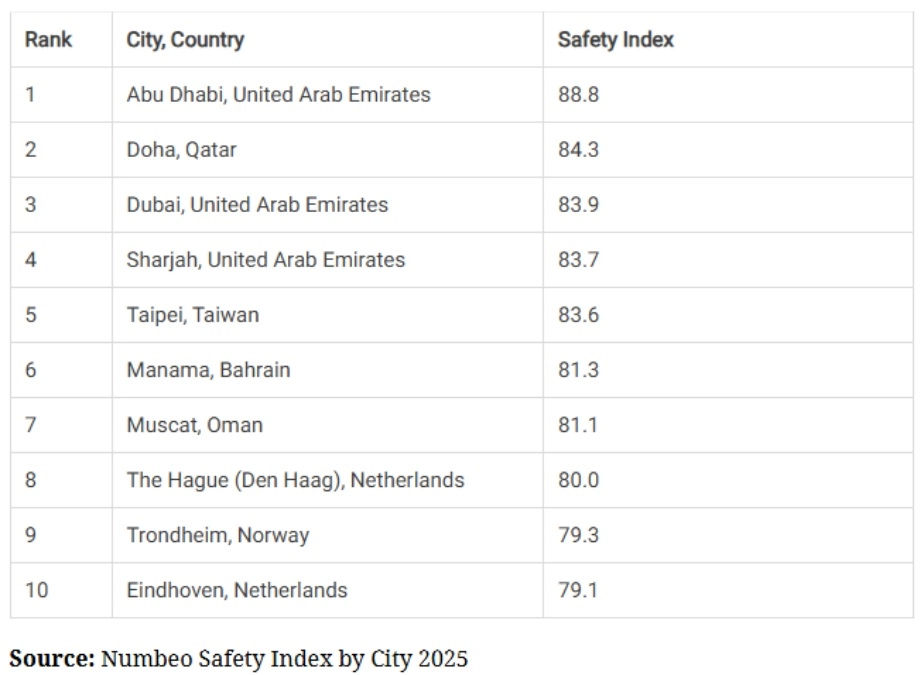The height and width of the screenshot is (675, 924).
Task: Click the 84.3 safety index value
Action: pyautogui.click(x=578, y=150)
